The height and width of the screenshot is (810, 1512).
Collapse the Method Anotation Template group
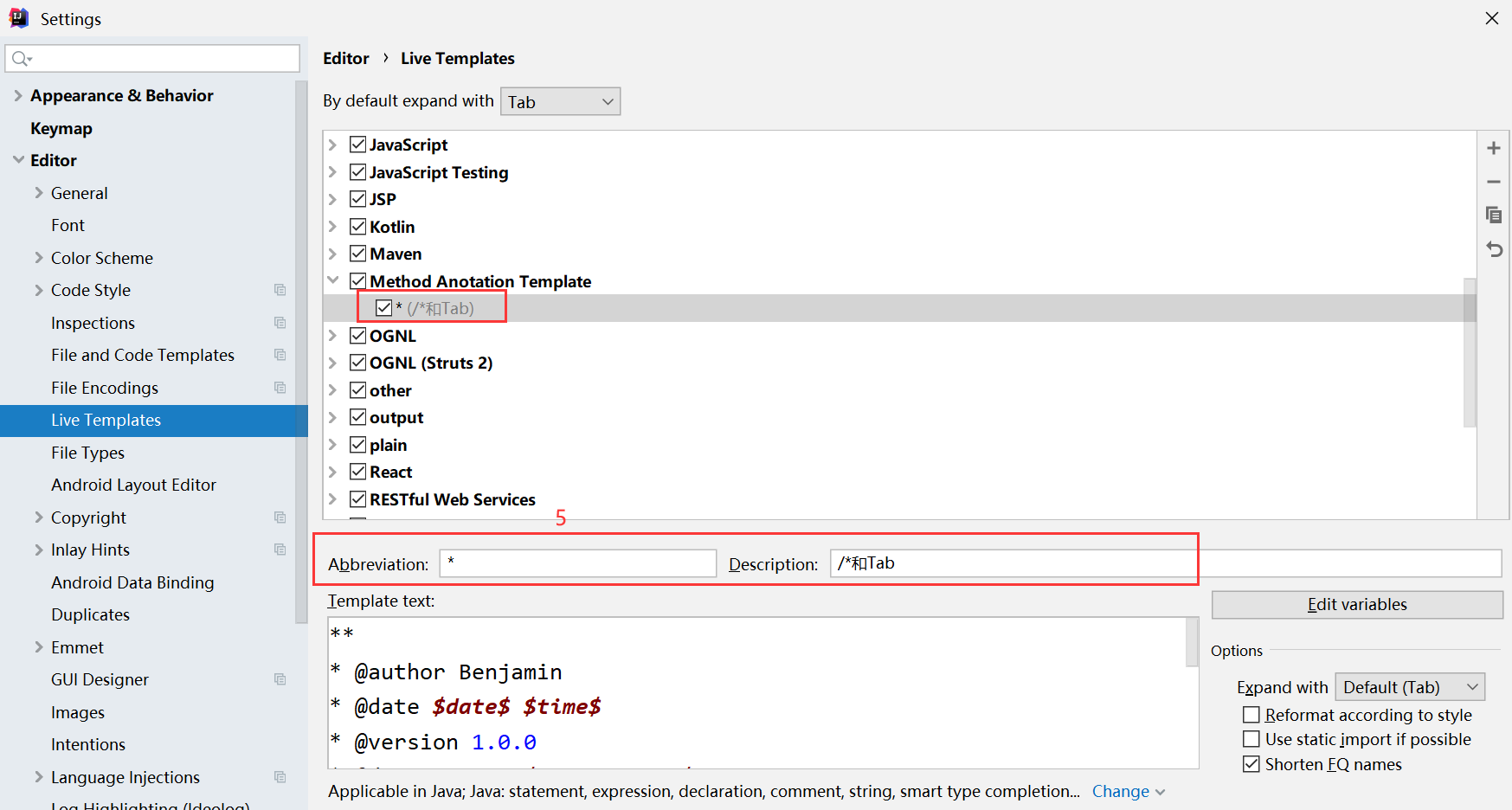pos(333,280)
